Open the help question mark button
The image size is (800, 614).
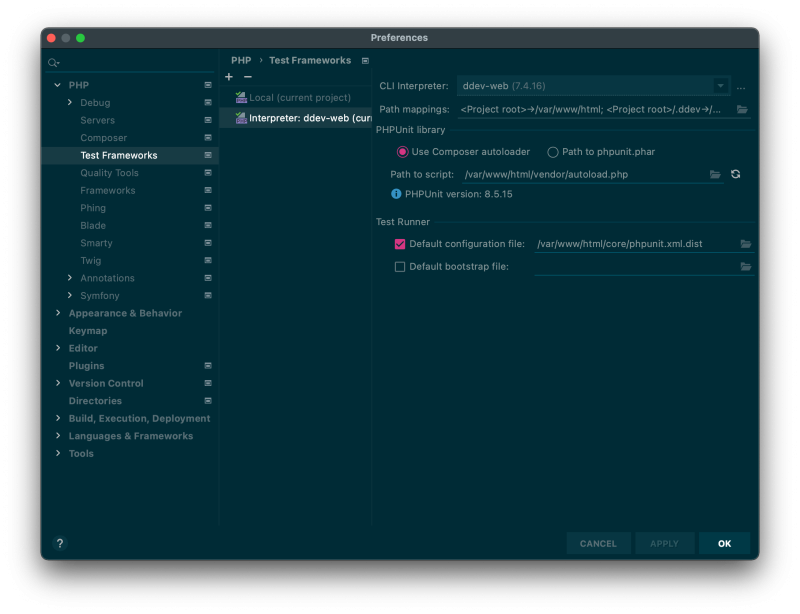[60, 543]
